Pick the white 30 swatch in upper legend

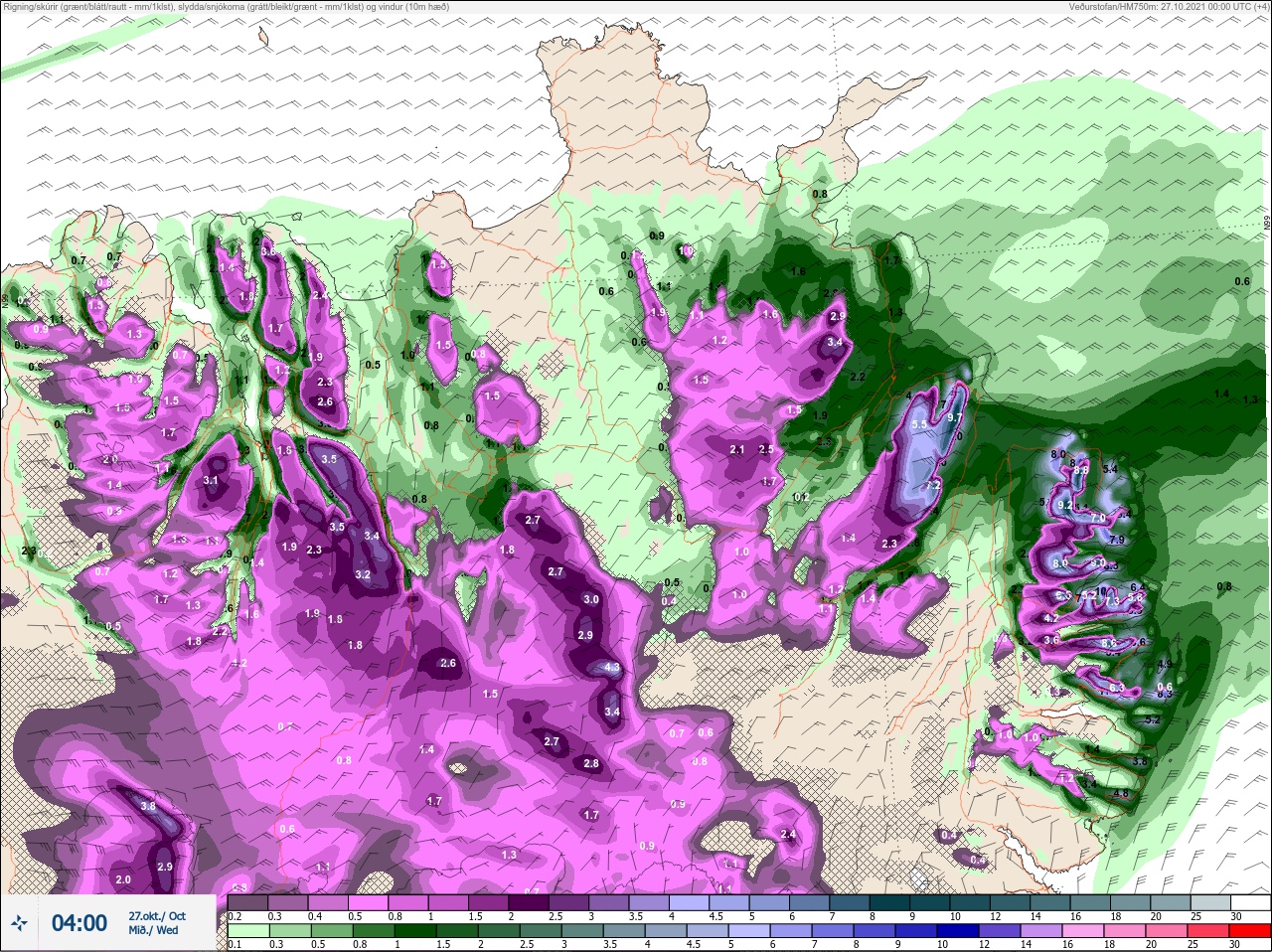click(1251, 902)
